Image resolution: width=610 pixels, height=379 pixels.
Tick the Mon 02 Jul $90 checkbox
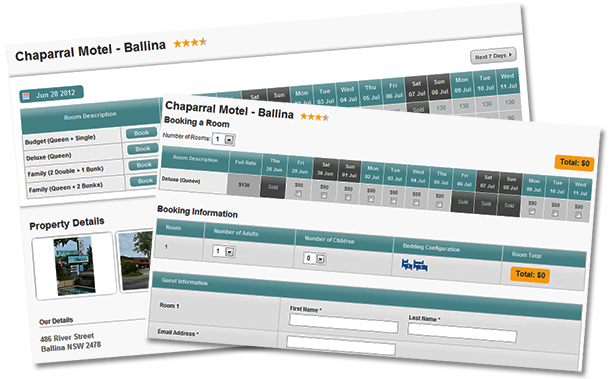[371, 199]
